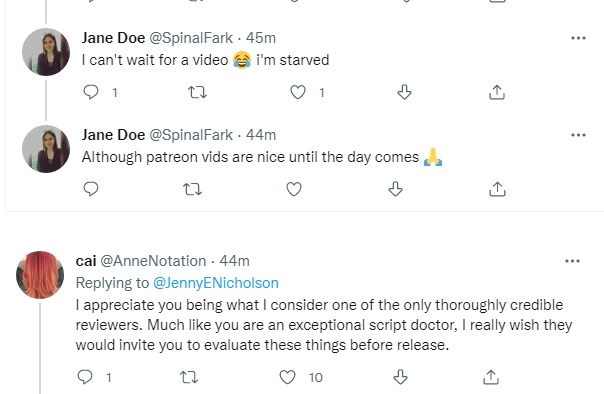Retweet cai's tweet
The height and width of the screenshot is (394, 604).
189,377
